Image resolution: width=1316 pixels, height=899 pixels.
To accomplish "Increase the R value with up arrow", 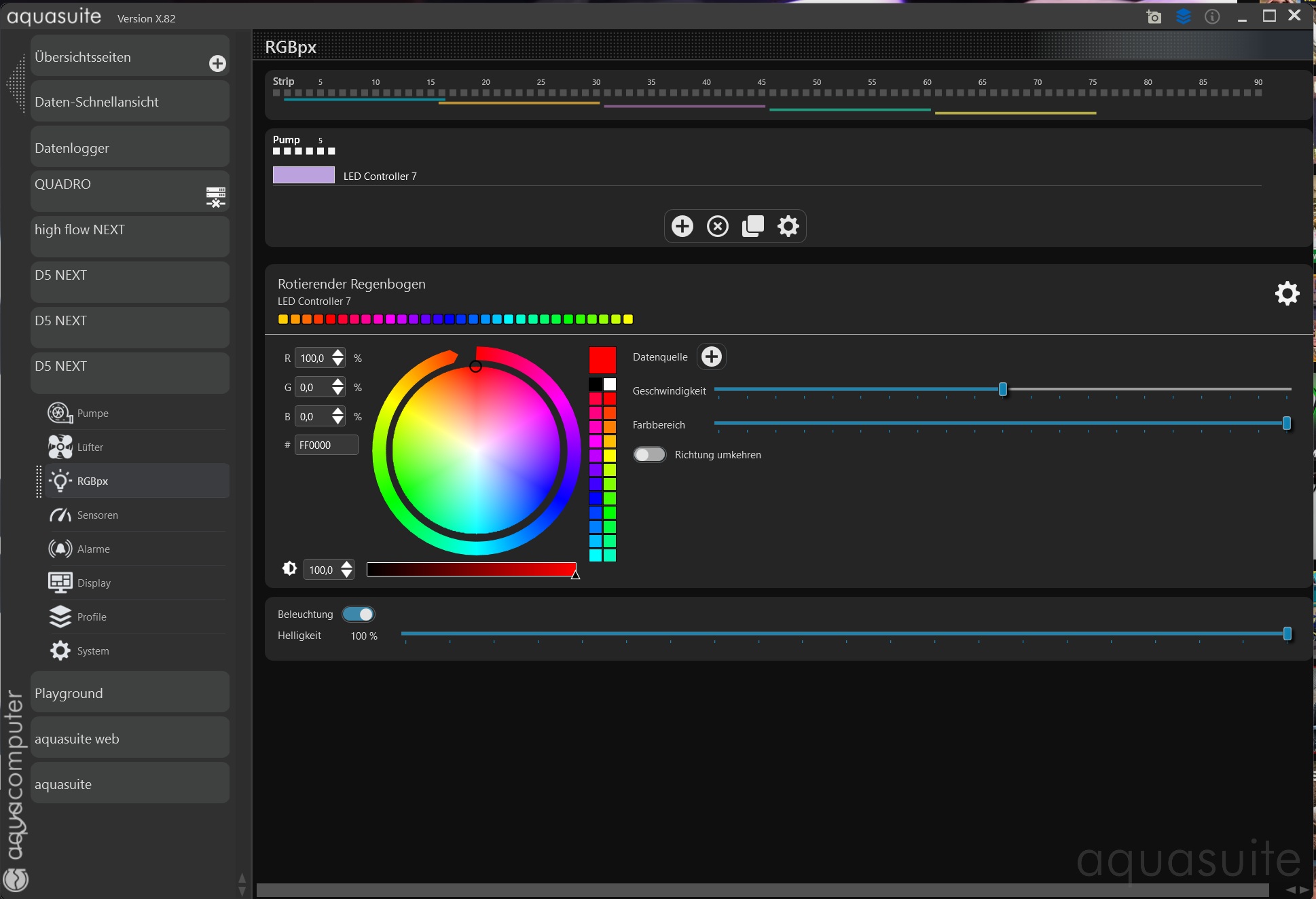I will pyautogui.click(x=338, y=353).
